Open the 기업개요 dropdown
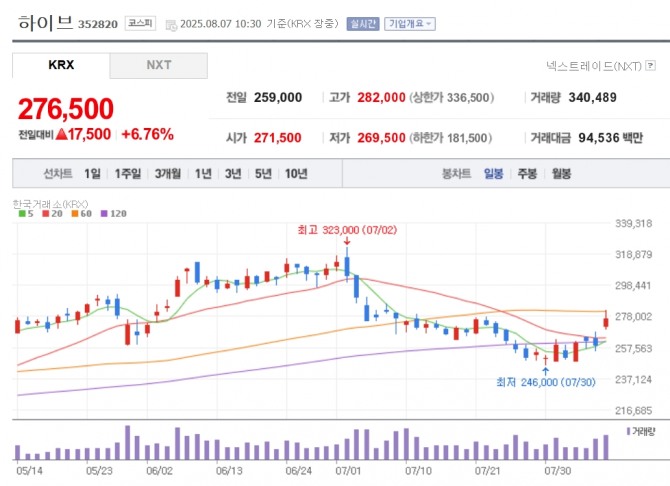The image size is (670, 486). coord(409,24)
